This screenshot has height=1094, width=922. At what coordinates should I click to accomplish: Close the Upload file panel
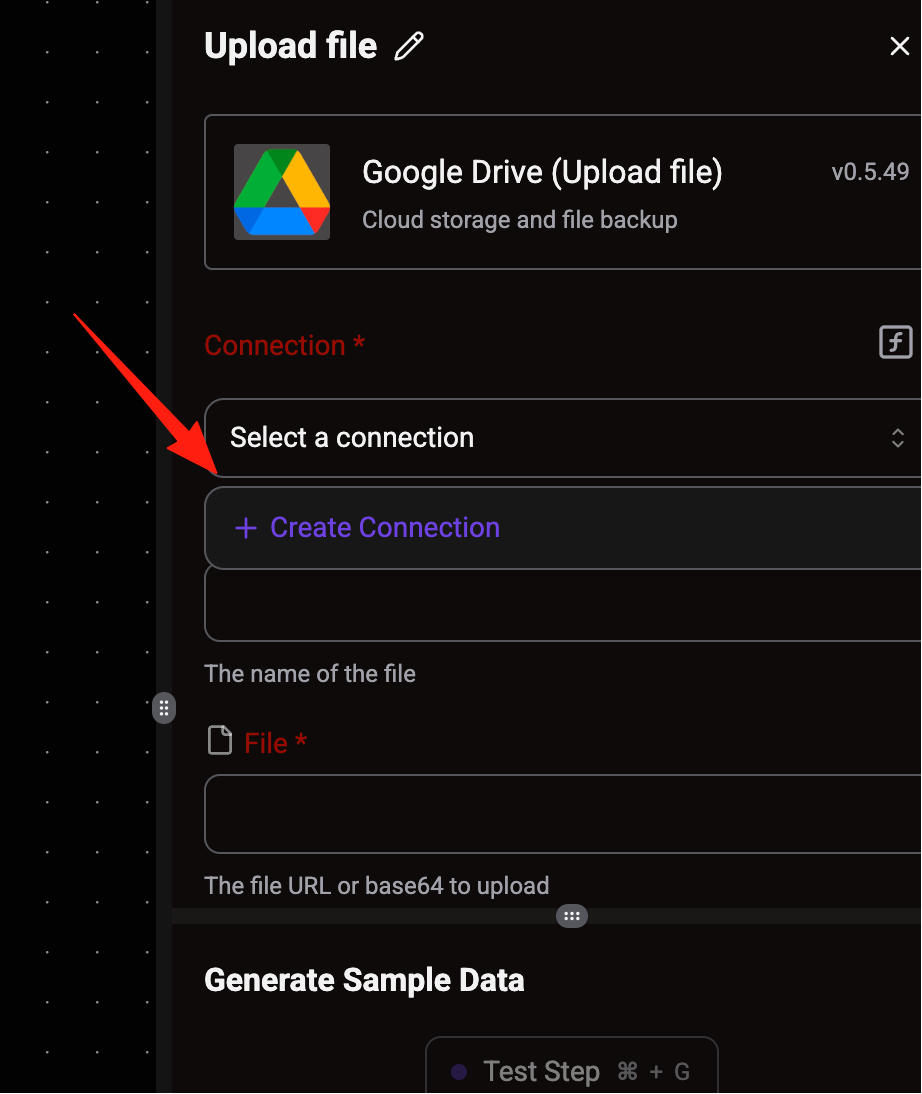[900, 46]
